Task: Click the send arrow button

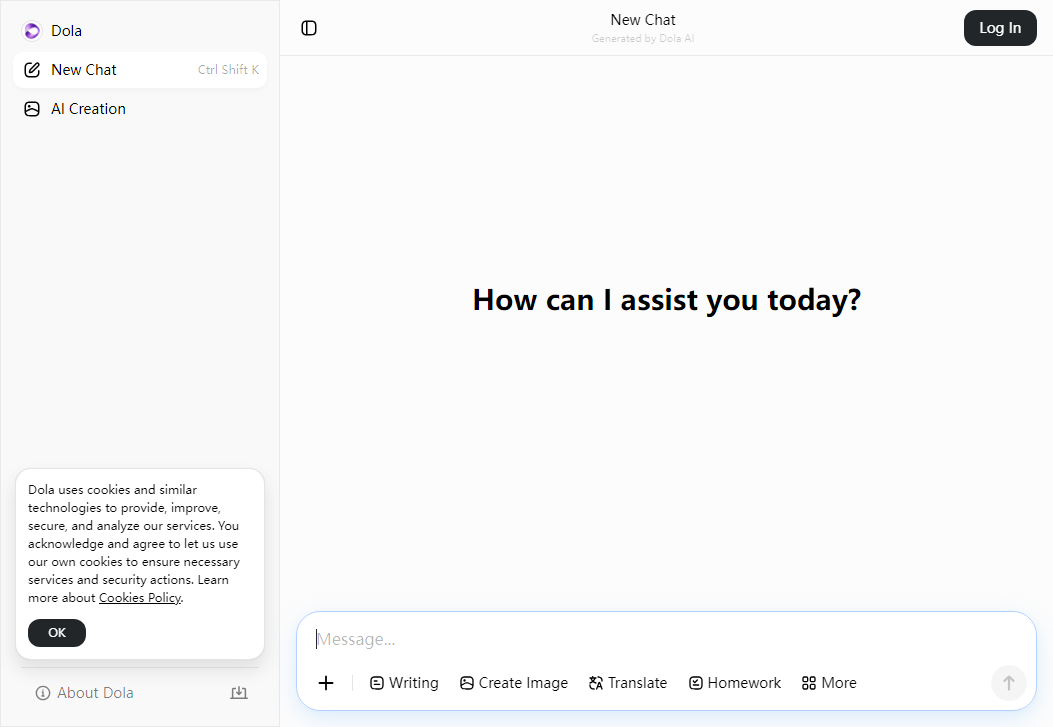Action: [1009, 683]
